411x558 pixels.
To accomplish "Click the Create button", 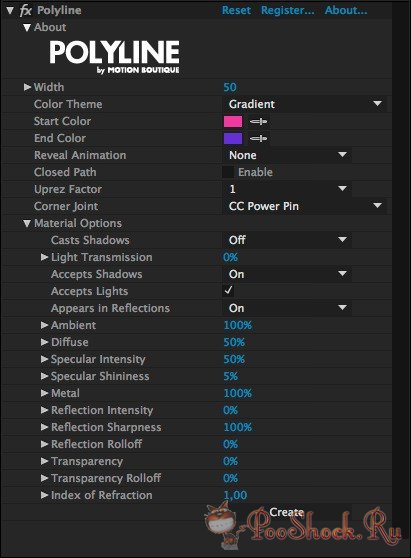I will [287, 512].
